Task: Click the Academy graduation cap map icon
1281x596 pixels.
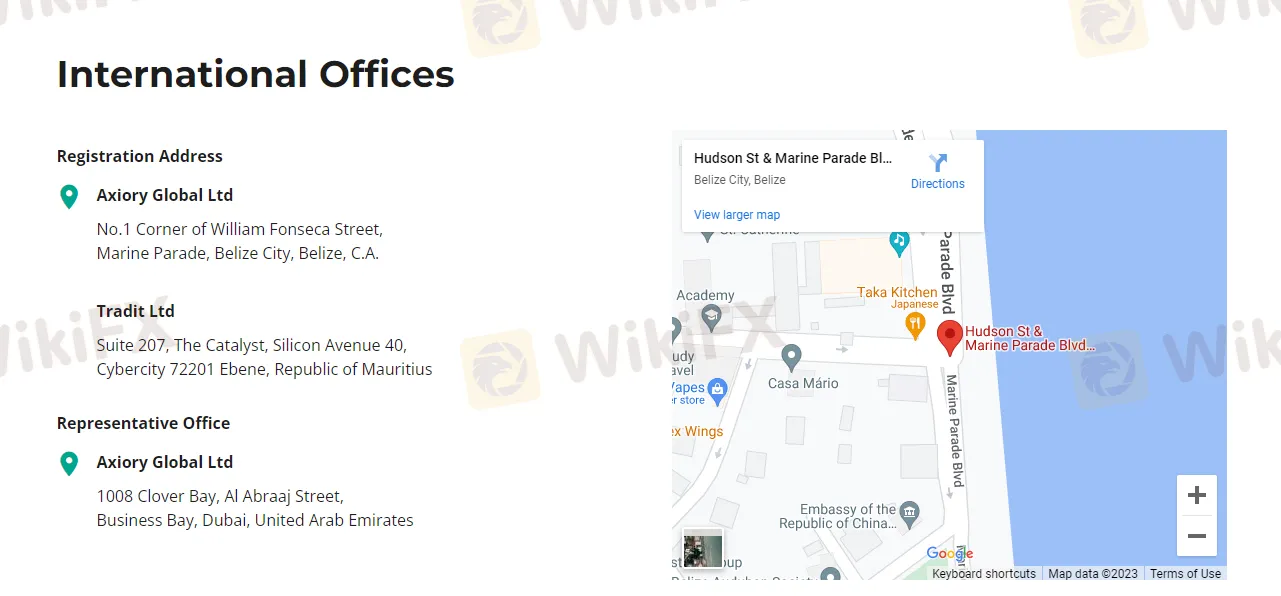Action: (711, 318)
